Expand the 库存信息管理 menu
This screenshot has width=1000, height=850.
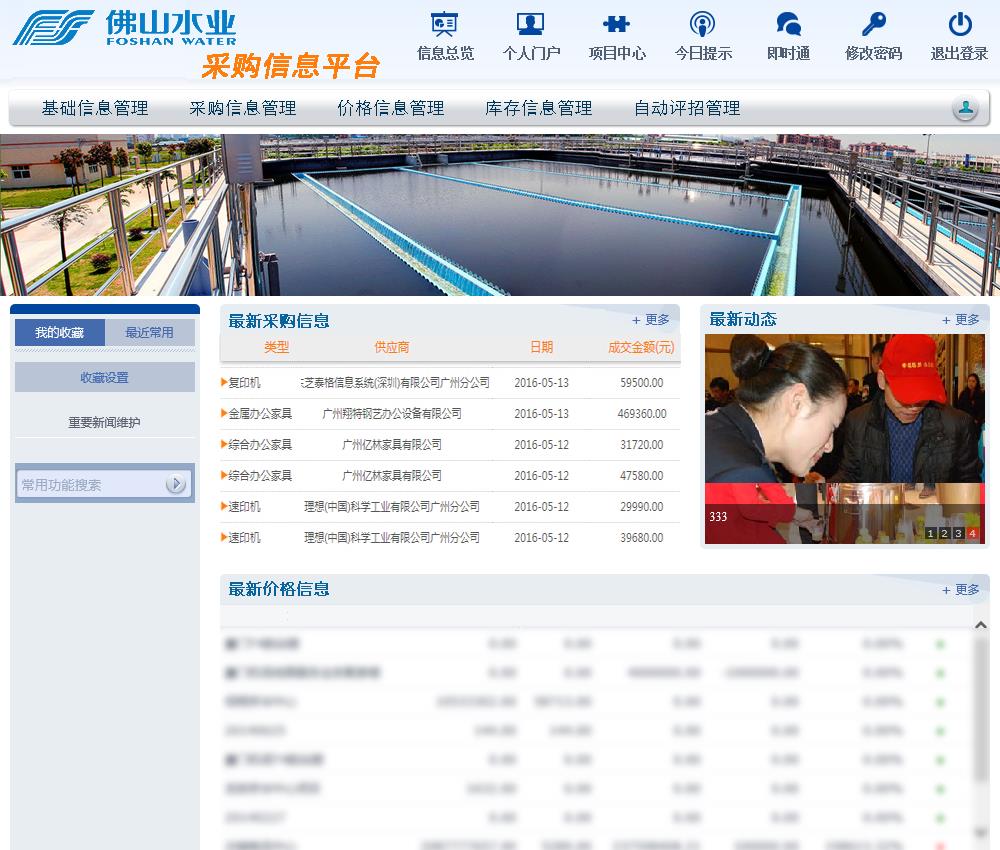tap(539, 108)
